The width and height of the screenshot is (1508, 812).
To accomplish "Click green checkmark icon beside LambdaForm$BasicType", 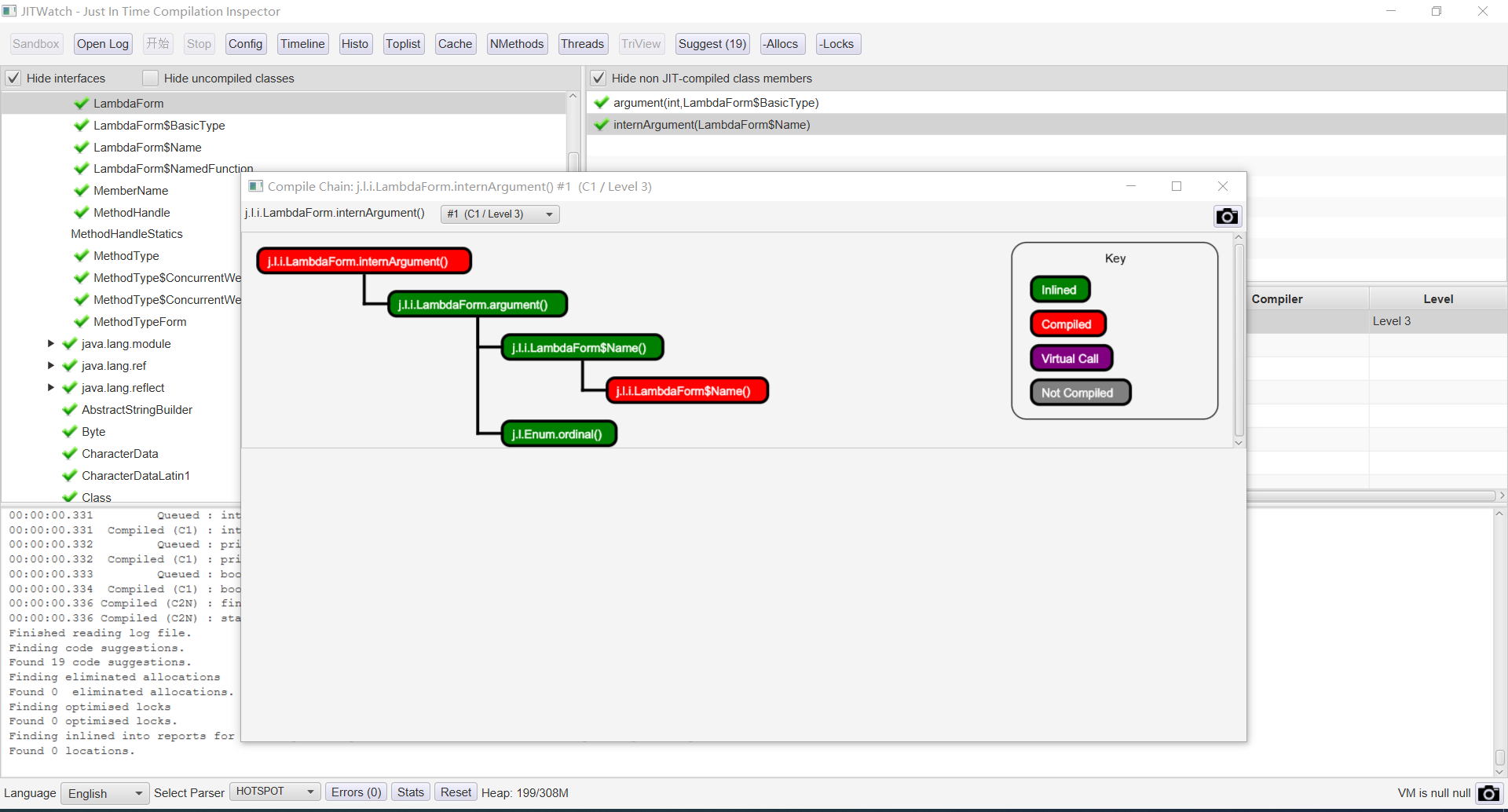I will click(81, 126).
